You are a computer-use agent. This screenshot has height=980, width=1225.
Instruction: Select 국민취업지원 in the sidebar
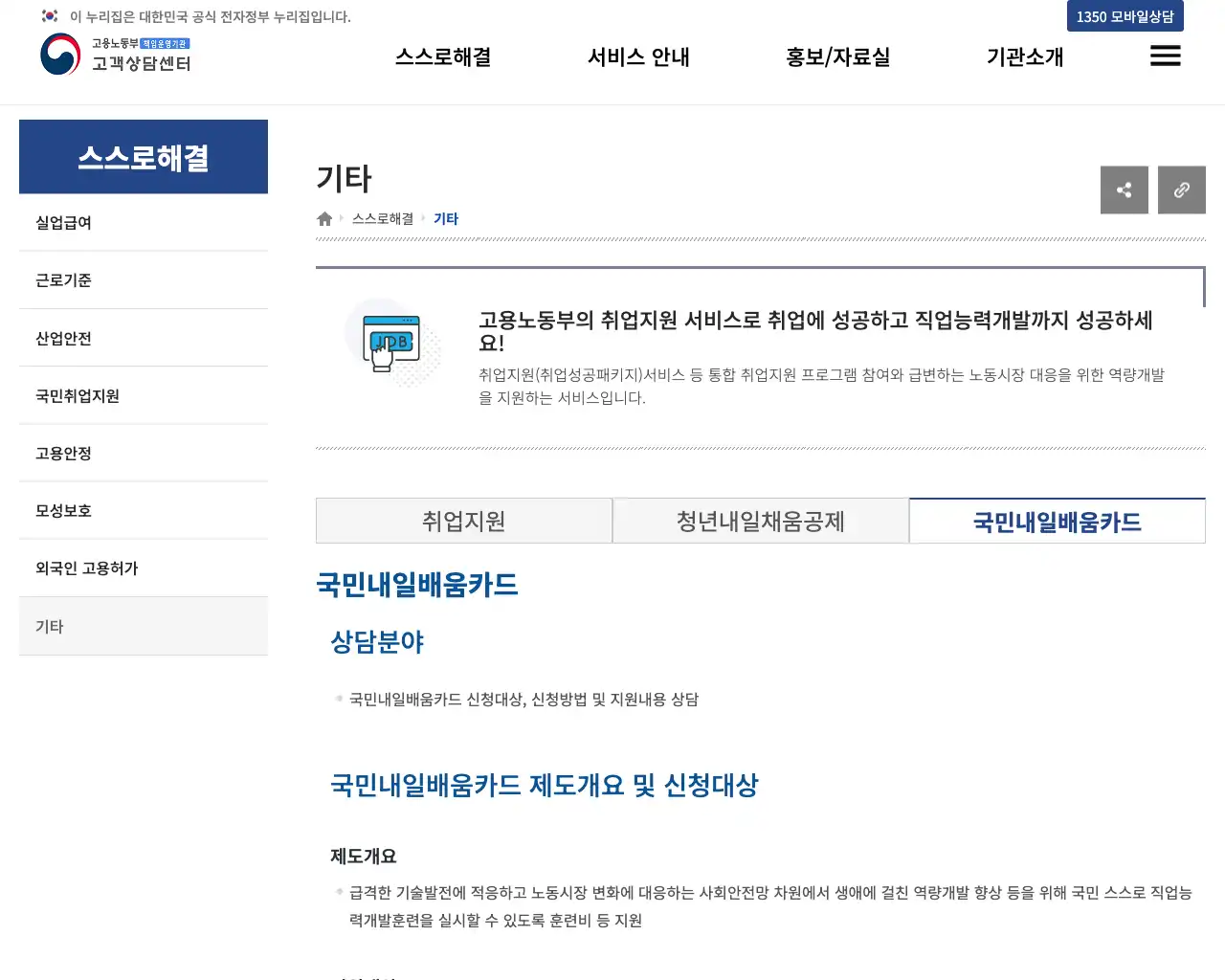77,395
